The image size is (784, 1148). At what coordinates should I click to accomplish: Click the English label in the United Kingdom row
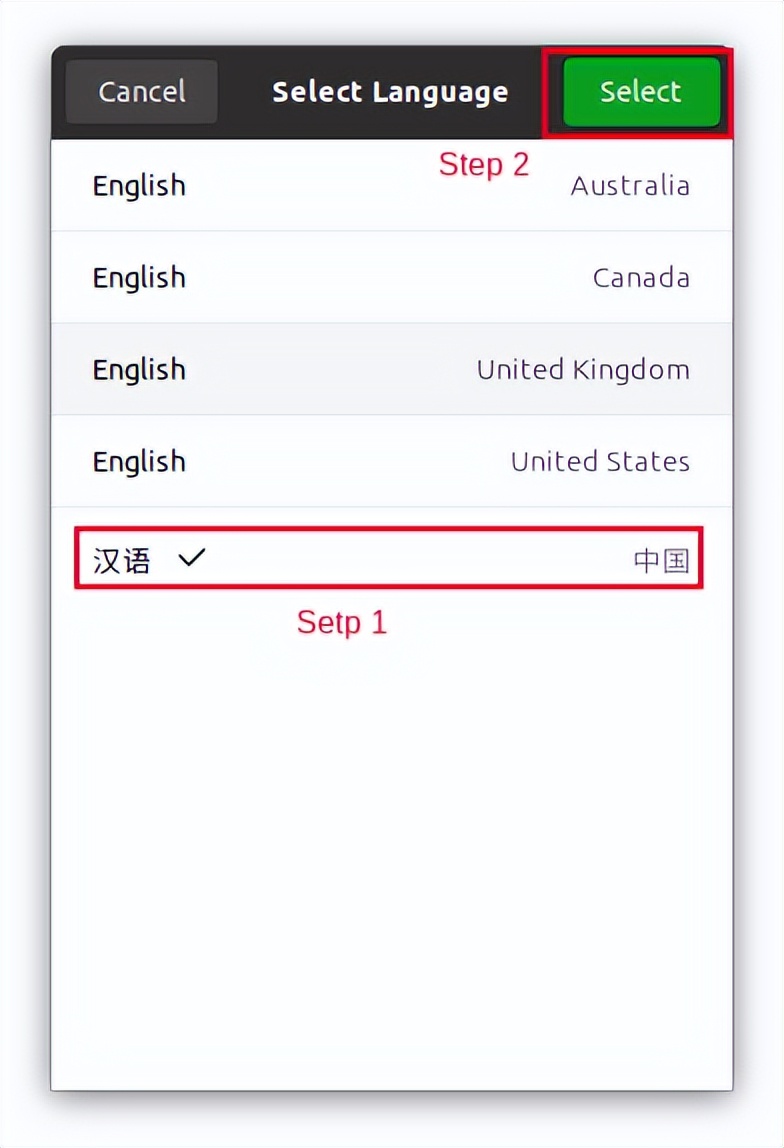(x=139, y=370)
